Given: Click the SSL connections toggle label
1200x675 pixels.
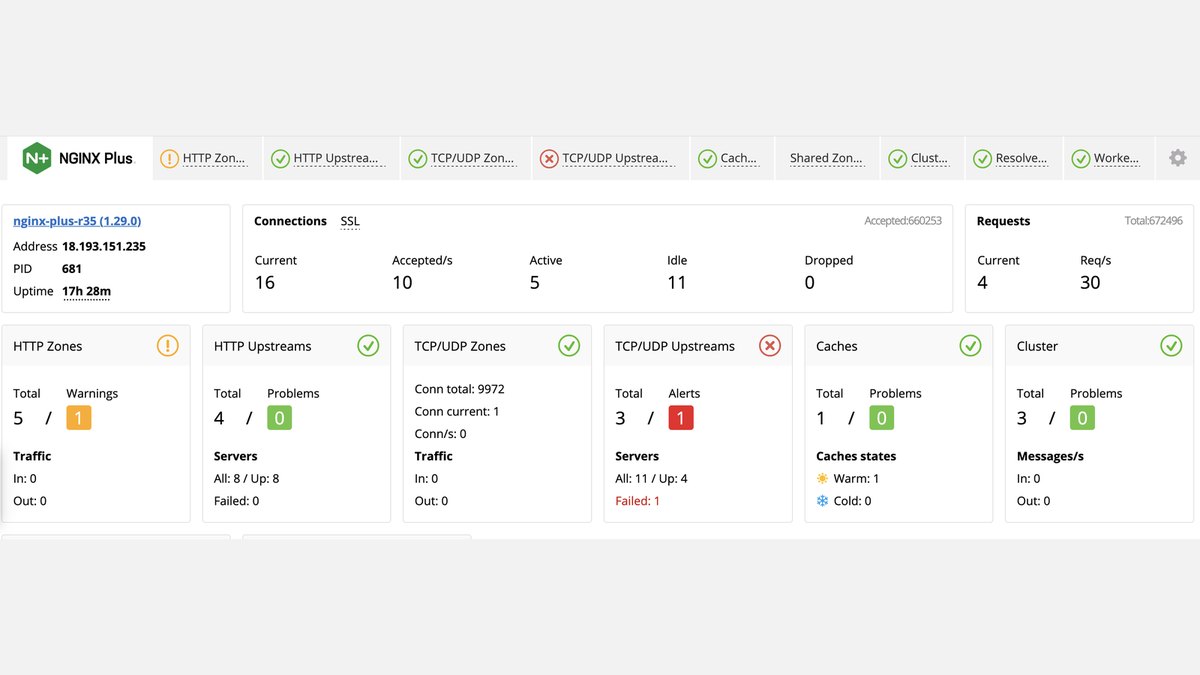Looking at the screenshot, I should pyautogui.click(x=350, y=221).
